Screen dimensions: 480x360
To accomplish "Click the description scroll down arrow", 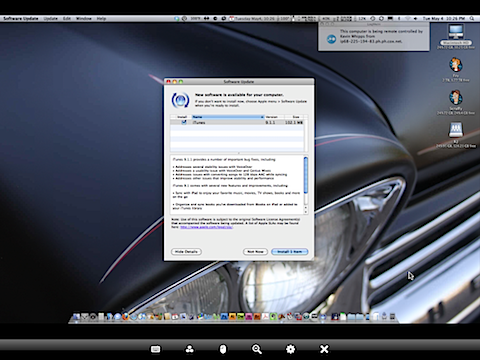I will click(306, 212).
